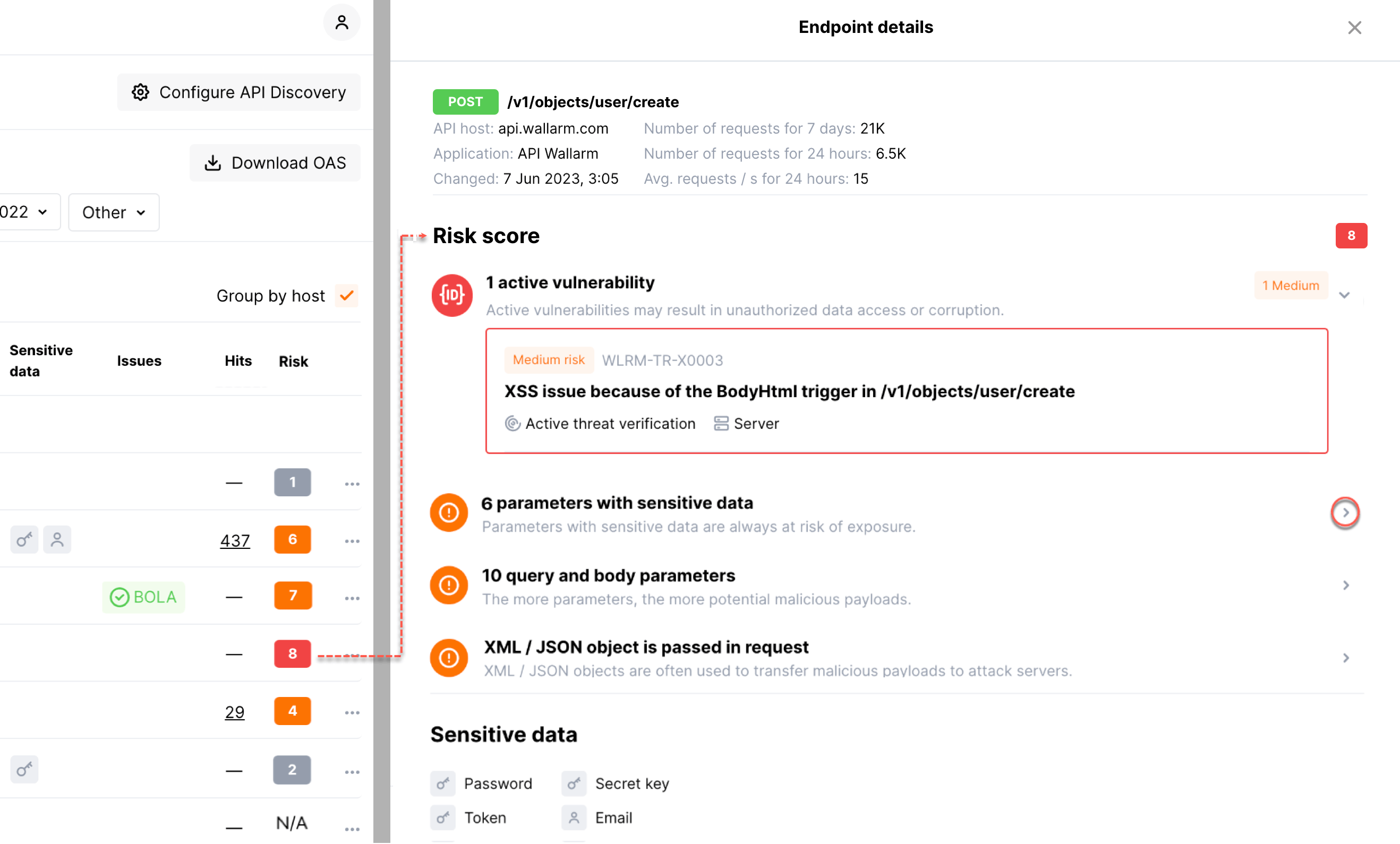This screenshot has width=1400, height=844.
Task: Open the 'Other' filter dropdown
Action: [x=113, y=212]
